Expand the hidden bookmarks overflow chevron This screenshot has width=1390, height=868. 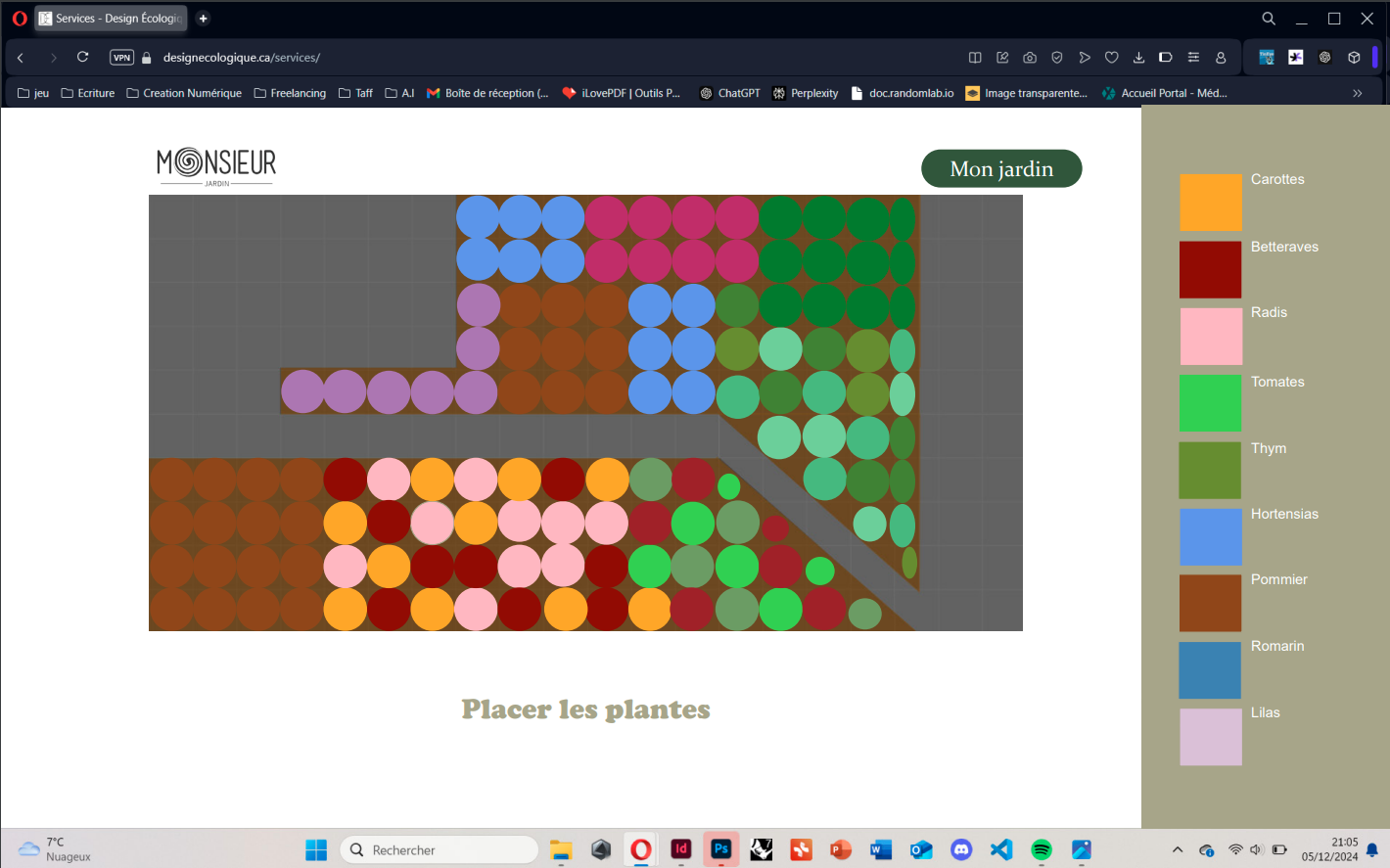pos(1358,94)
